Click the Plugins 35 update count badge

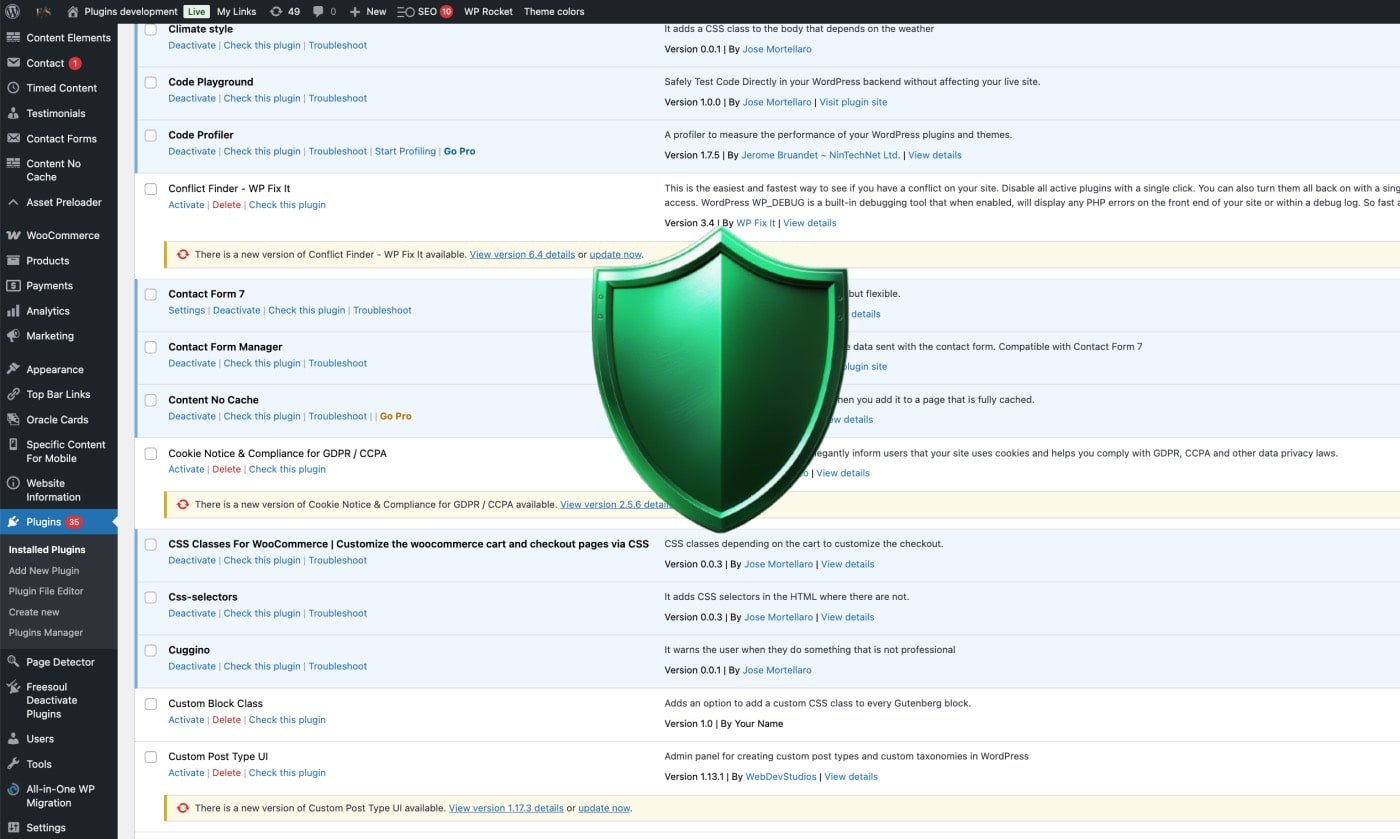click(x=74, y=522)
